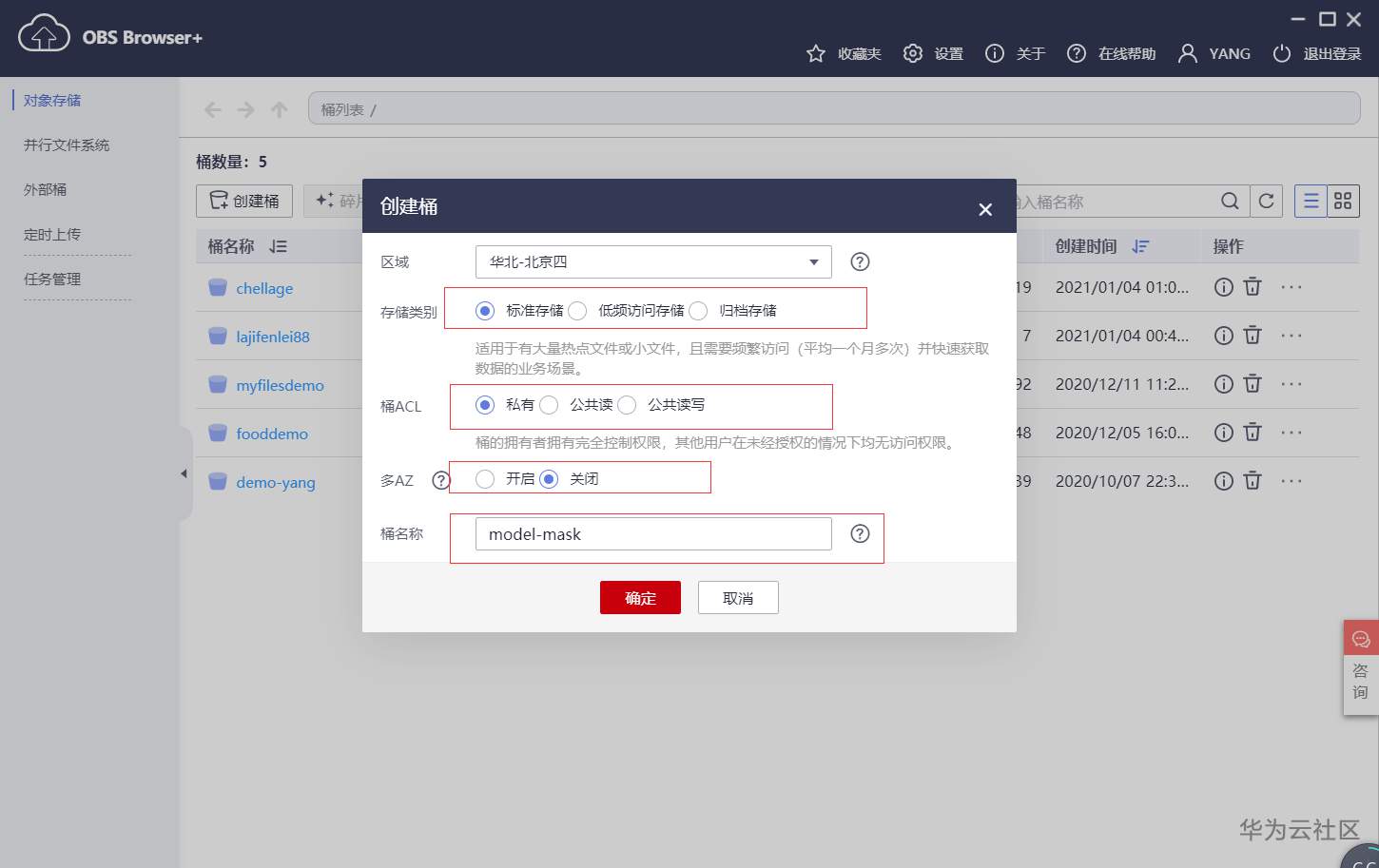
Task: Cancel dialog with 取消 button
Action: coord(738,597)
